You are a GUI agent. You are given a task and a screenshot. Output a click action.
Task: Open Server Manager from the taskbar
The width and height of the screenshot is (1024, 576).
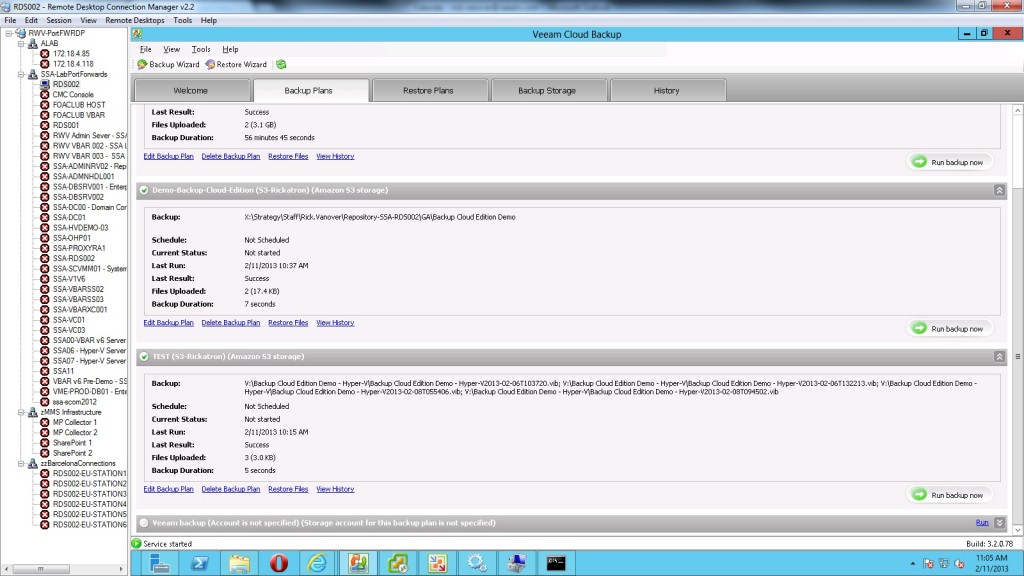[159, 563]
